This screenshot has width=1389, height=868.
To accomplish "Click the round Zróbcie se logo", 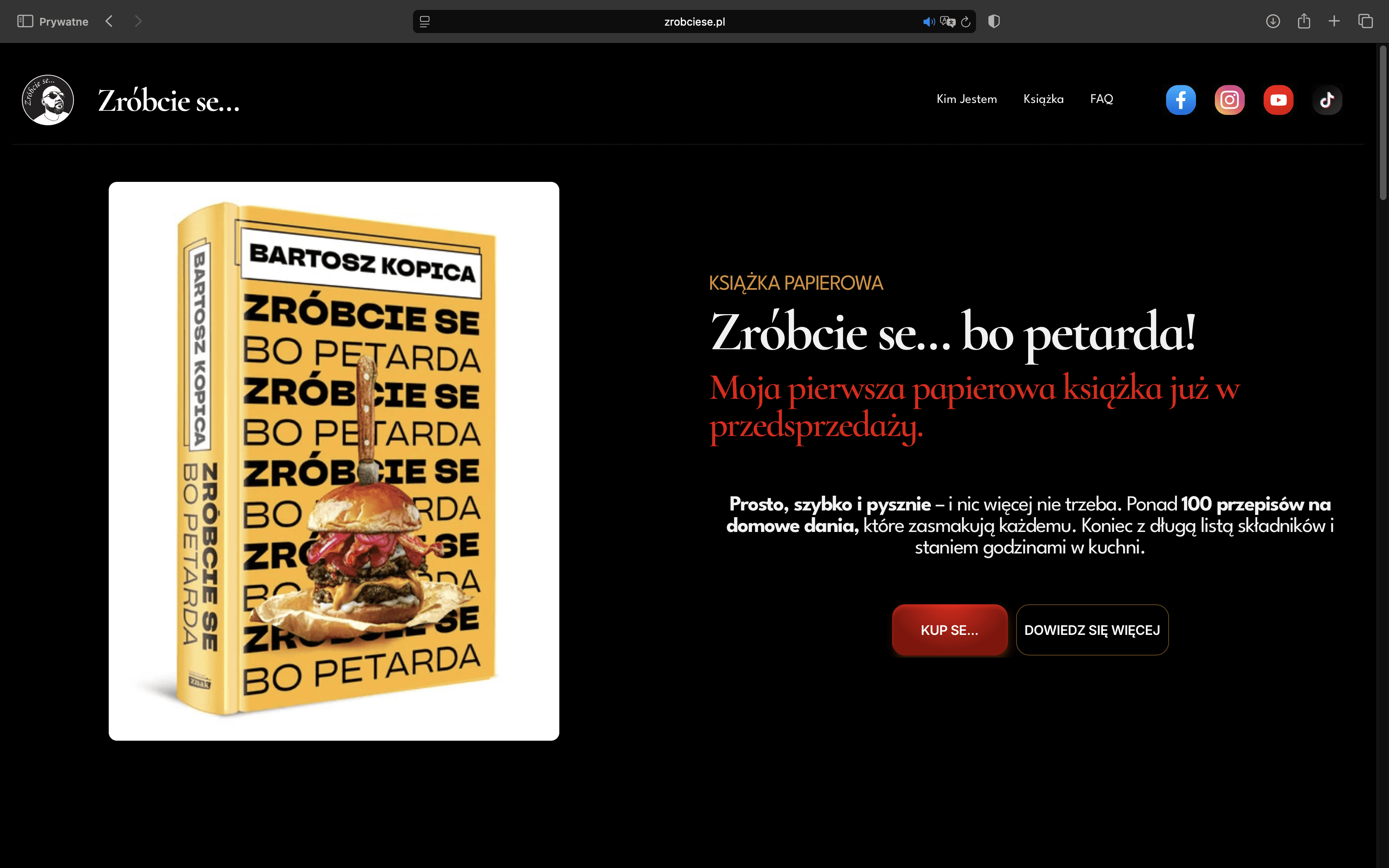I will coord(48,100).
